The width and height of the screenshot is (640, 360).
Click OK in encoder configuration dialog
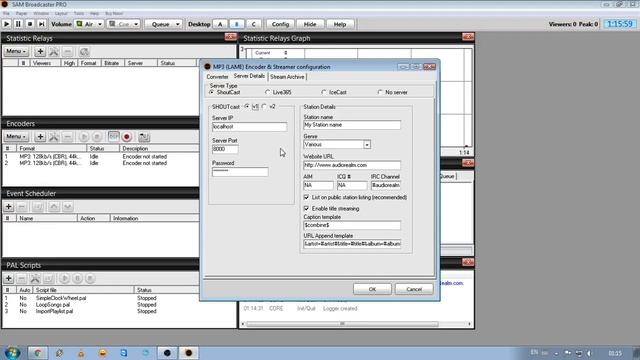[372, 289]
